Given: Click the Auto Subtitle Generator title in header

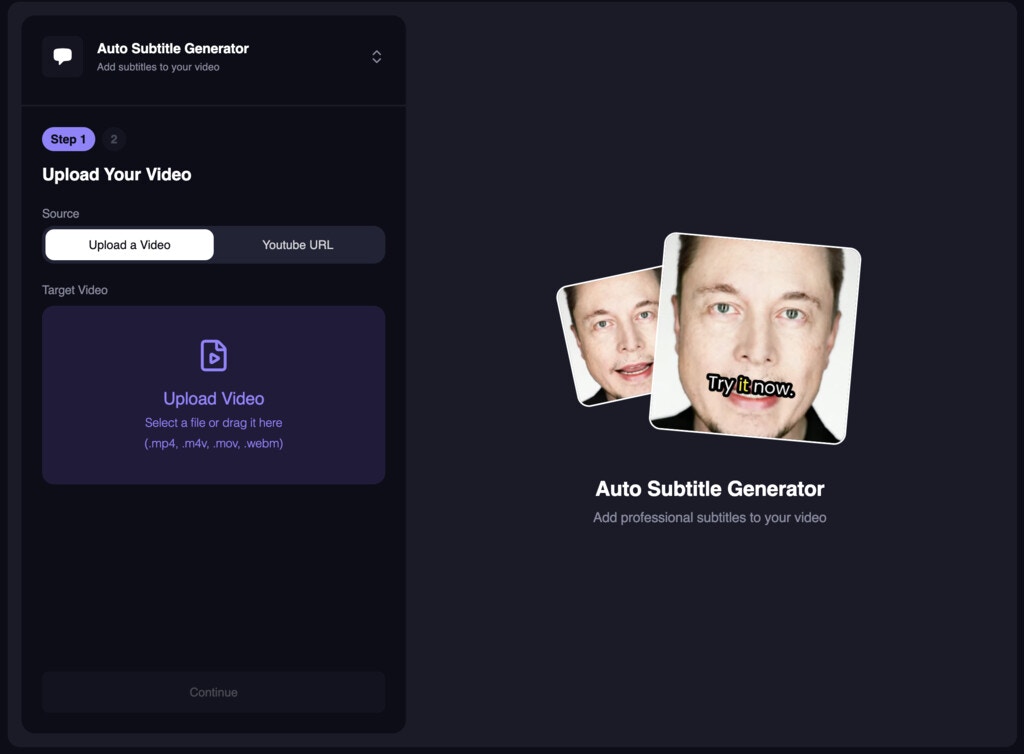Looking at the screenshot, I should point(172,47).
